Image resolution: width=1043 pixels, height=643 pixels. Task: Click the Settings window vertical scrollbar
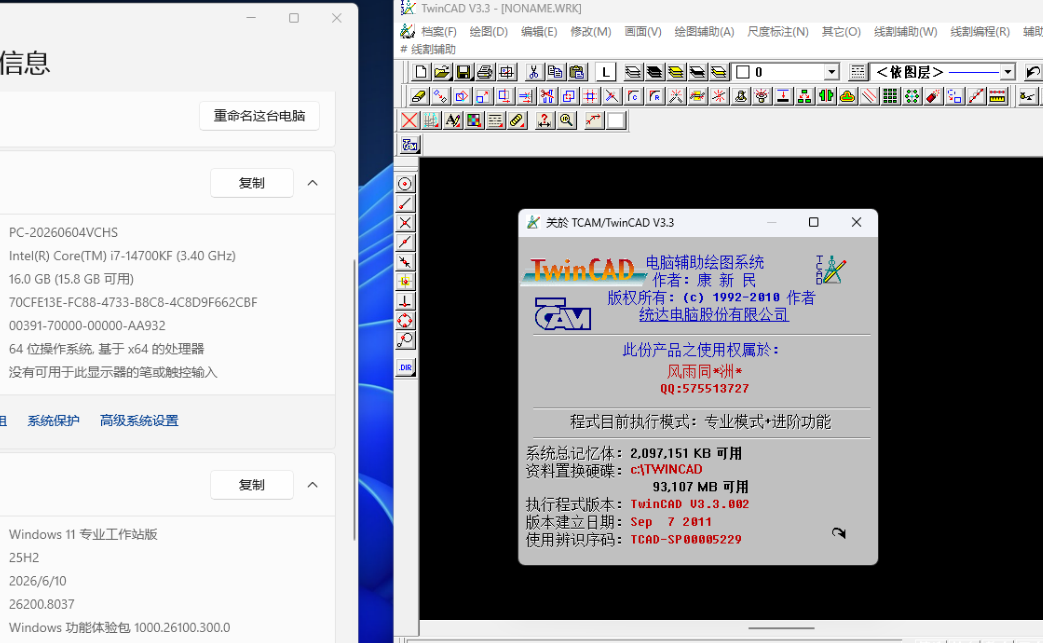point(354,399)
